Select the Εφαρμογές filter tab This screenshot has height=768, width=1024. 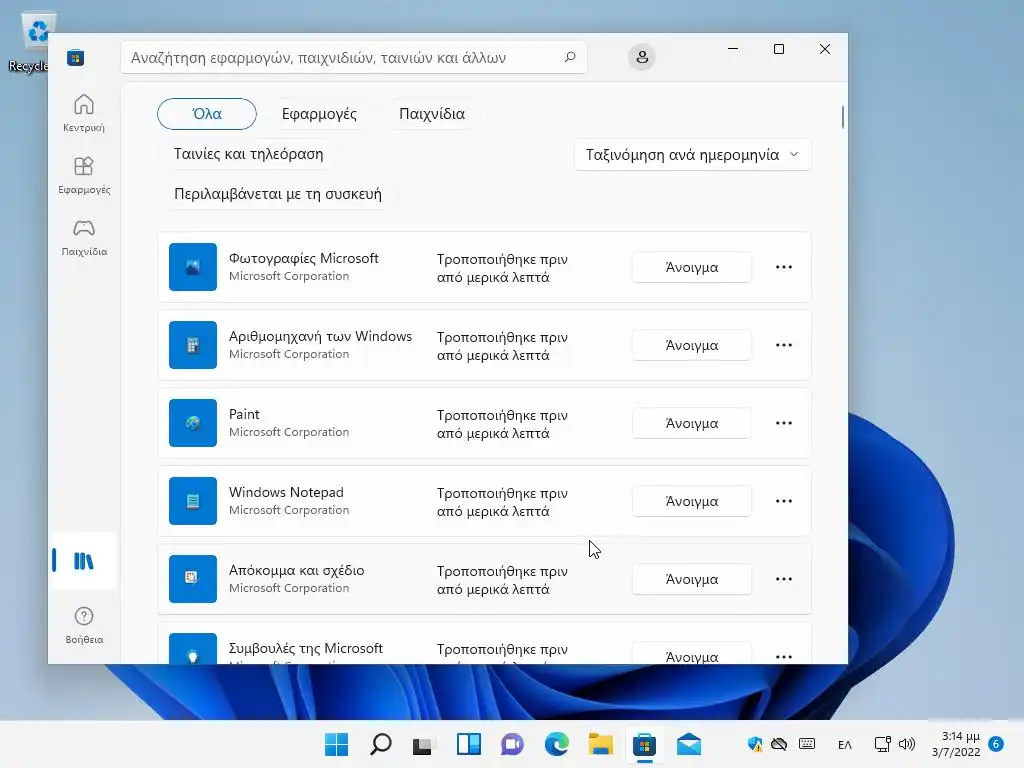[319, 114]
